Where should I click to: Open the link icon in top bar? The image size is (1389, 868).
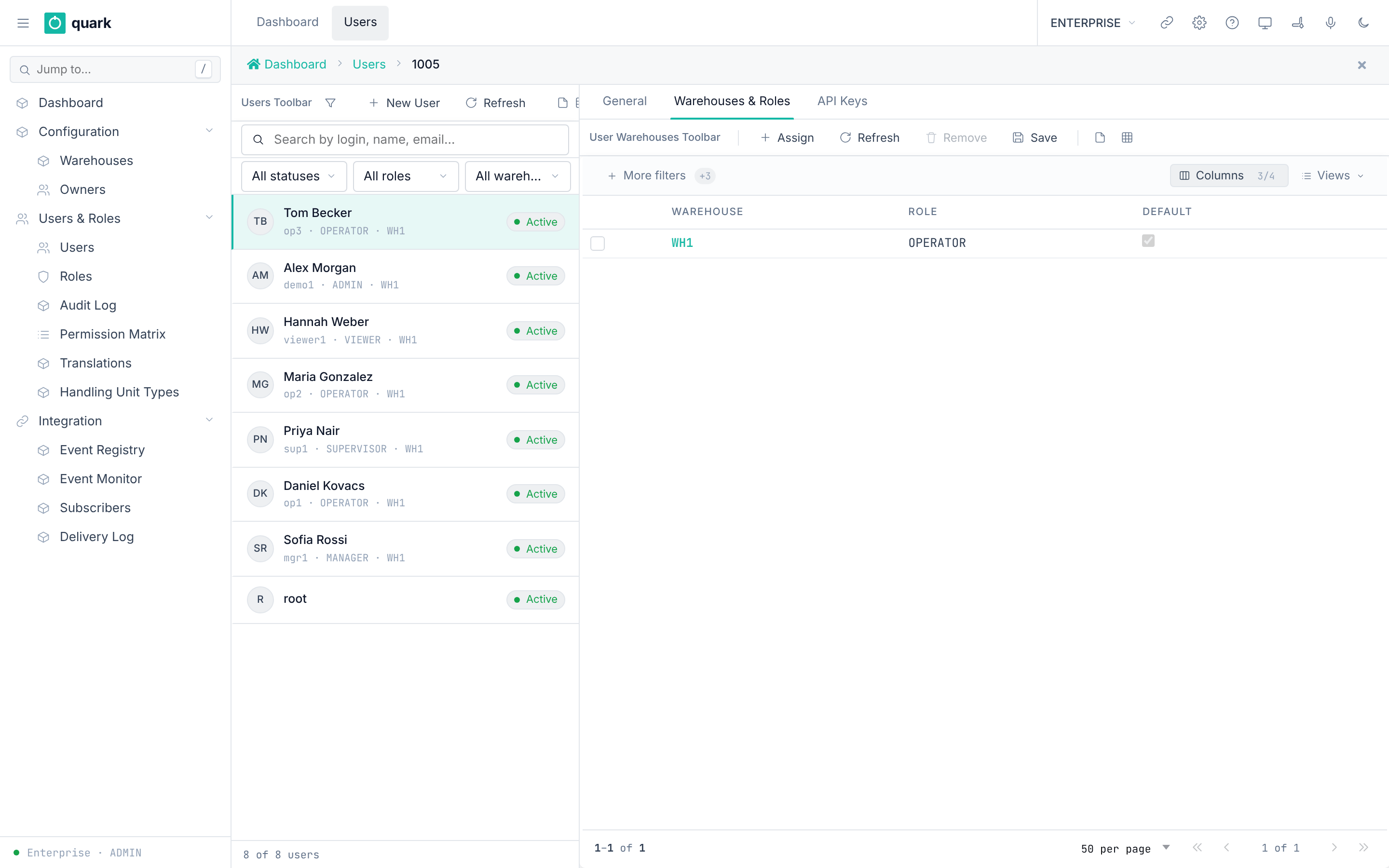1166,23
